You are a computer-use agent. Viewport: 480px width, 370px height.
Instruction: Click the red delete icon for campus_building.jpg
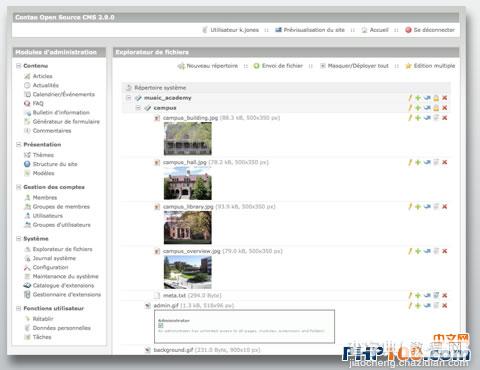tap(444, 118)
